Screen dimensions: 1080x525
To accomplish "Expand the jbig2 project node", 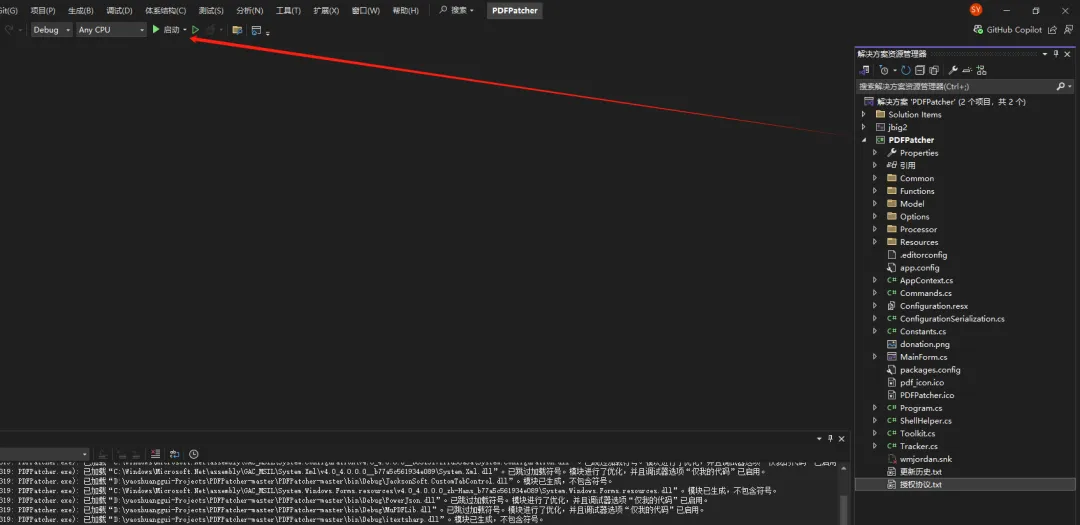I will coord(864,127).
